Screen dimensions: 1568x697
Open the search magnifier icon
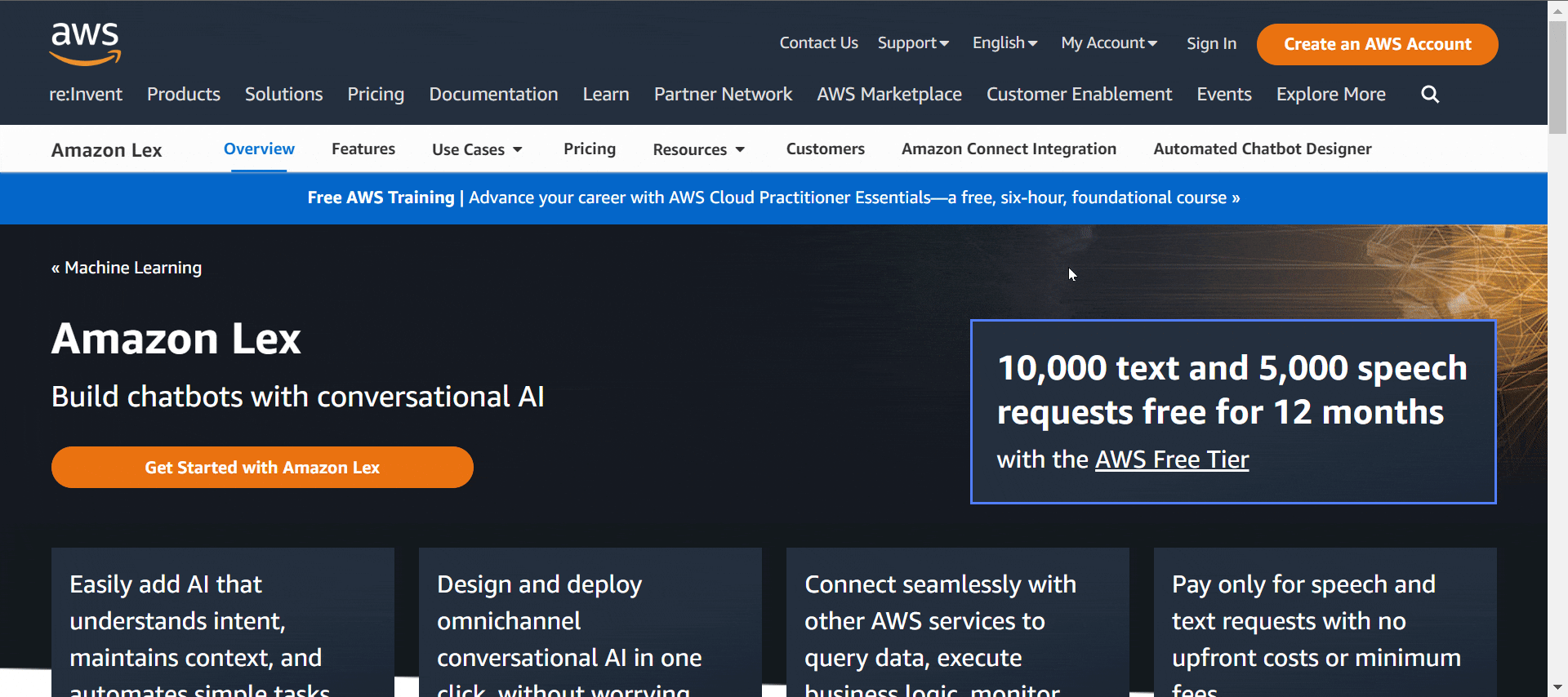(x=1429, y=95)
